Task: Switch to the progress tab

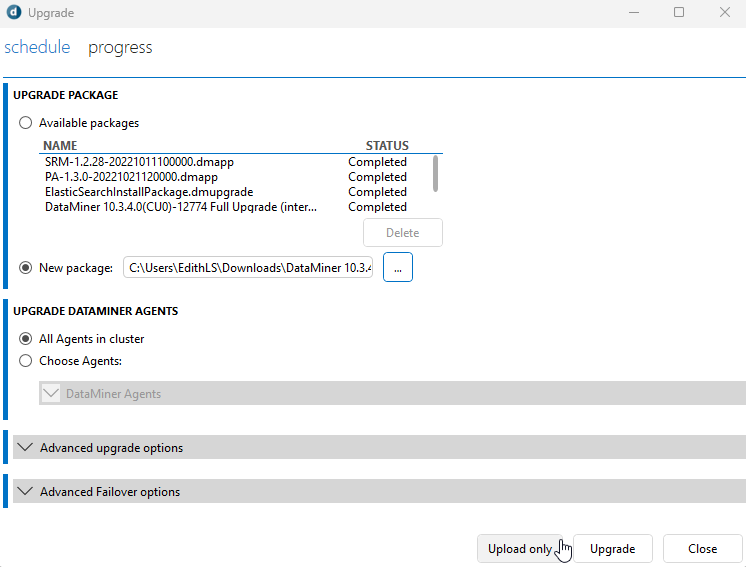Action: click(x=120, y=47)
